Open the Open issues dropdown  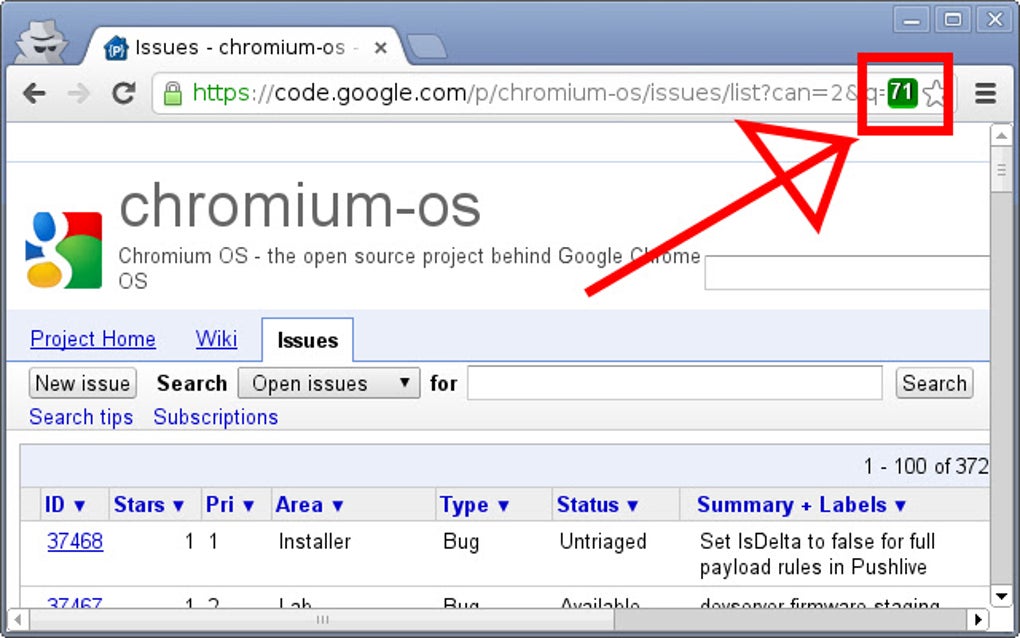click(328, 383)
